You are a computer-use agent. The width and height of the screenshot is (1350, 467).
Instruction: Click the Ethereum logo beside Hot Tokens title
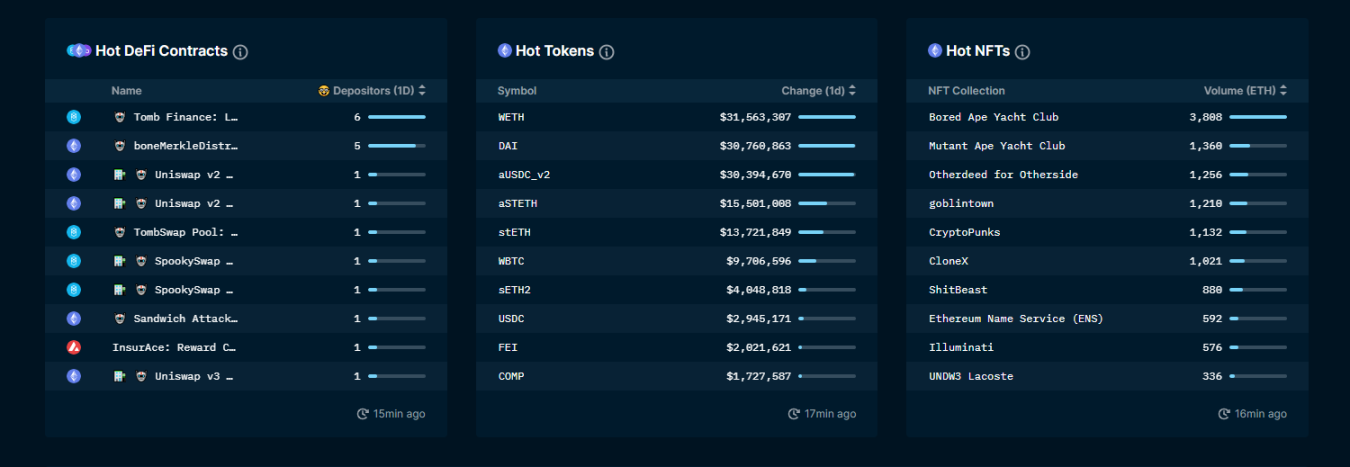pos(505,51)
